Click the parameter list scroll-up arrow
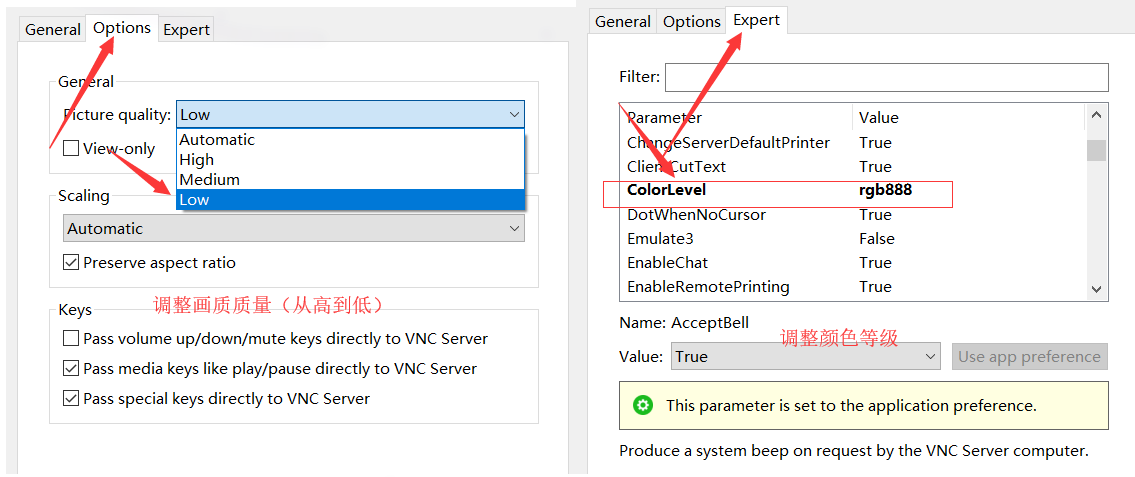 pos(1097,117)
